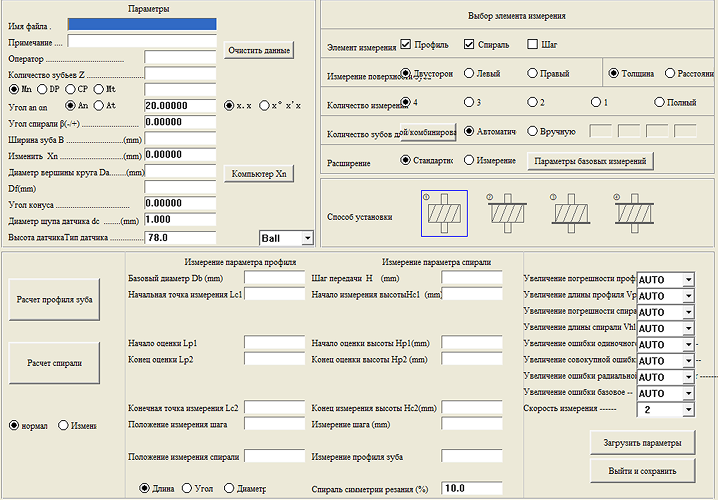This screenshot has height=500, width=718.
Task: Select installation method 3 icon
Action: coord(571,213)
